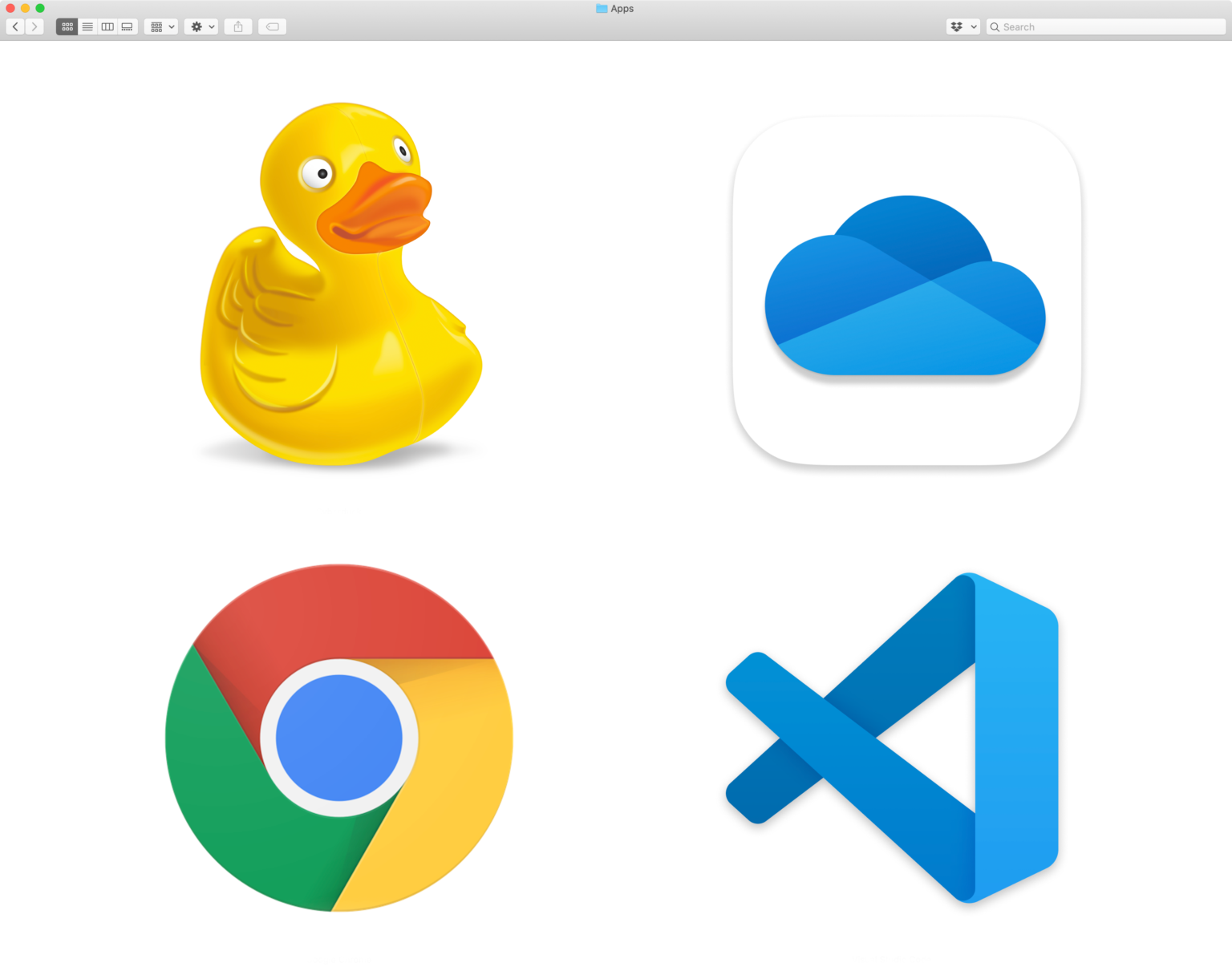
Task: Go back to the previous folder
Action: 14,26
